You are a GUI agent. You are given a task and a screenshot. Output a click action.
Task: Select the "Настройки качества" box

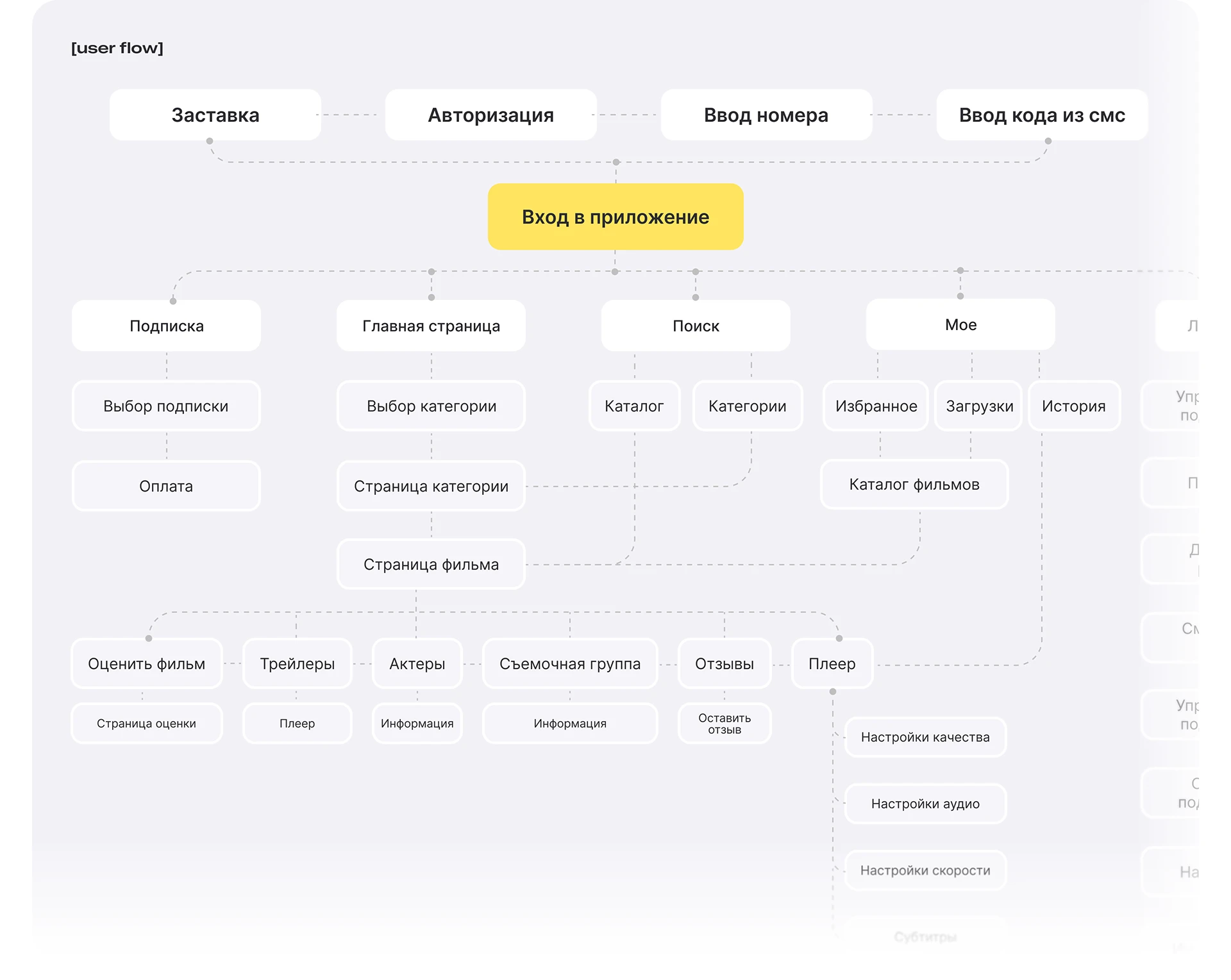click(925, 737)
